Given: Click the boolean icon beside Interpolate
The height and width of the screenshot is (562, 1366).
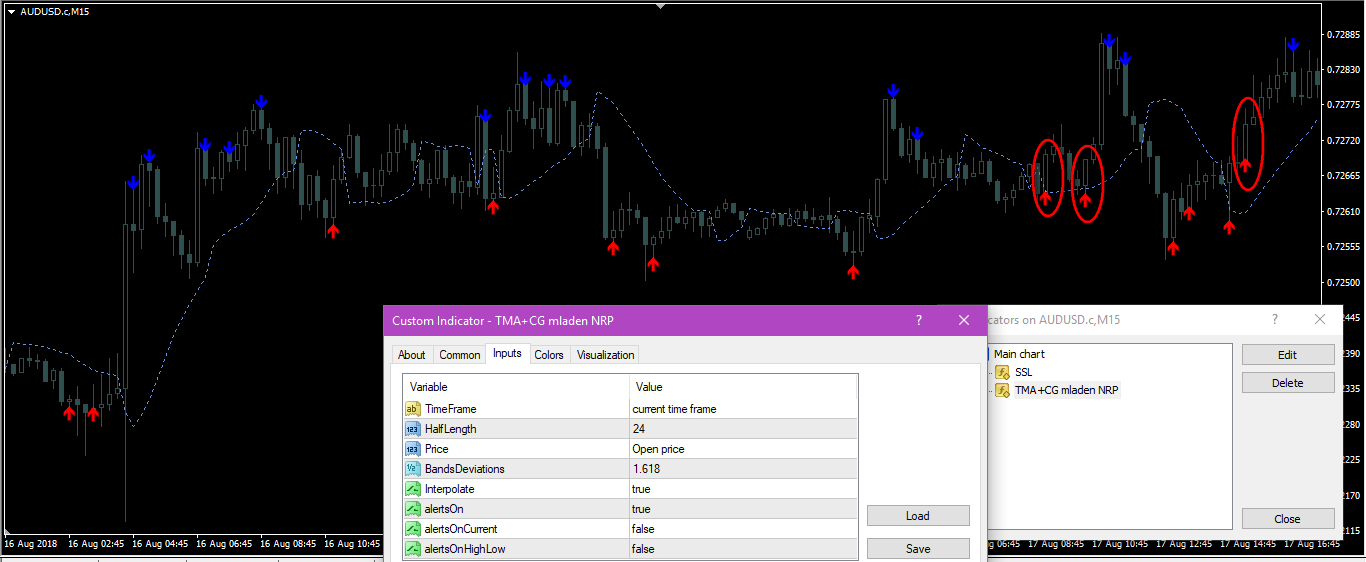Looking at the screenshot, I should click(413, 489).
